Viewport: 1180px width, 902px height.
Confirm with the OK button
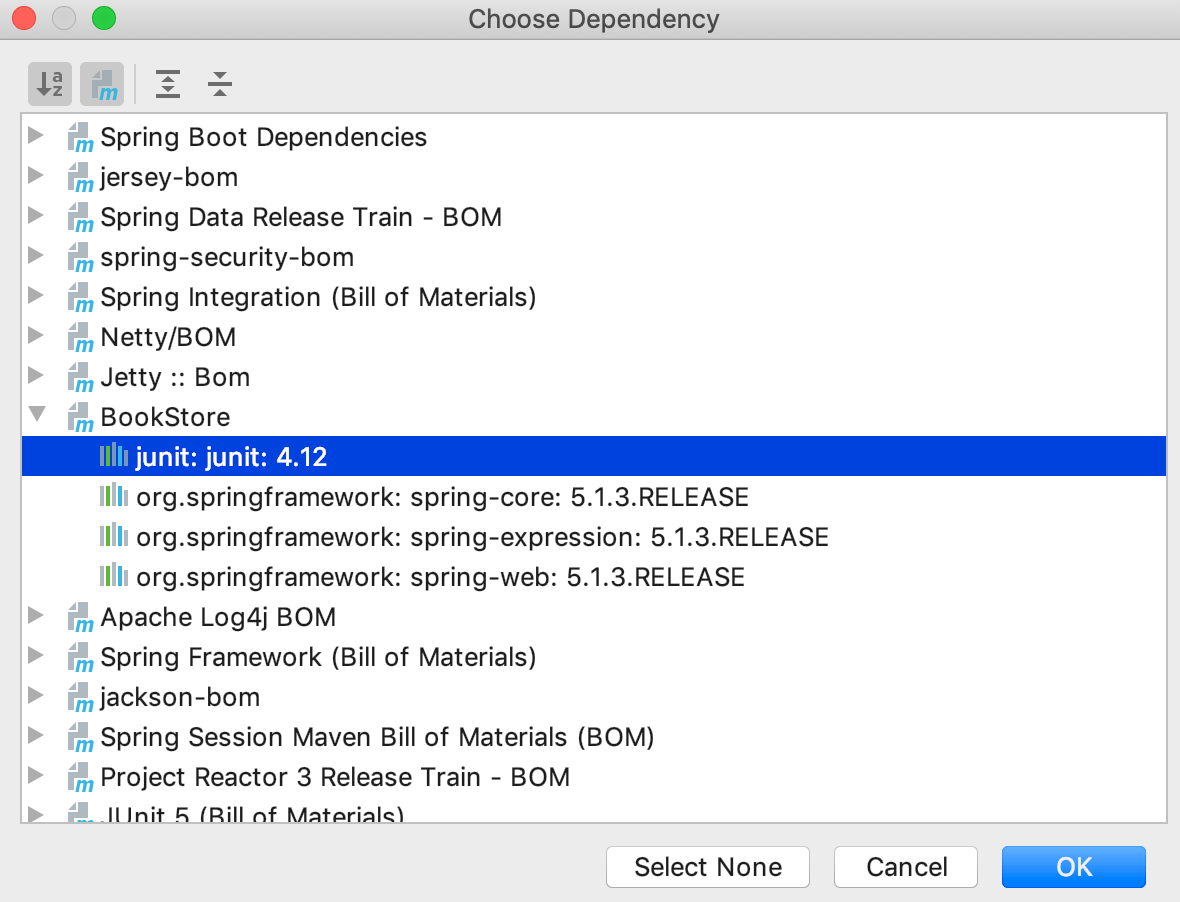tap(1074, 867)
